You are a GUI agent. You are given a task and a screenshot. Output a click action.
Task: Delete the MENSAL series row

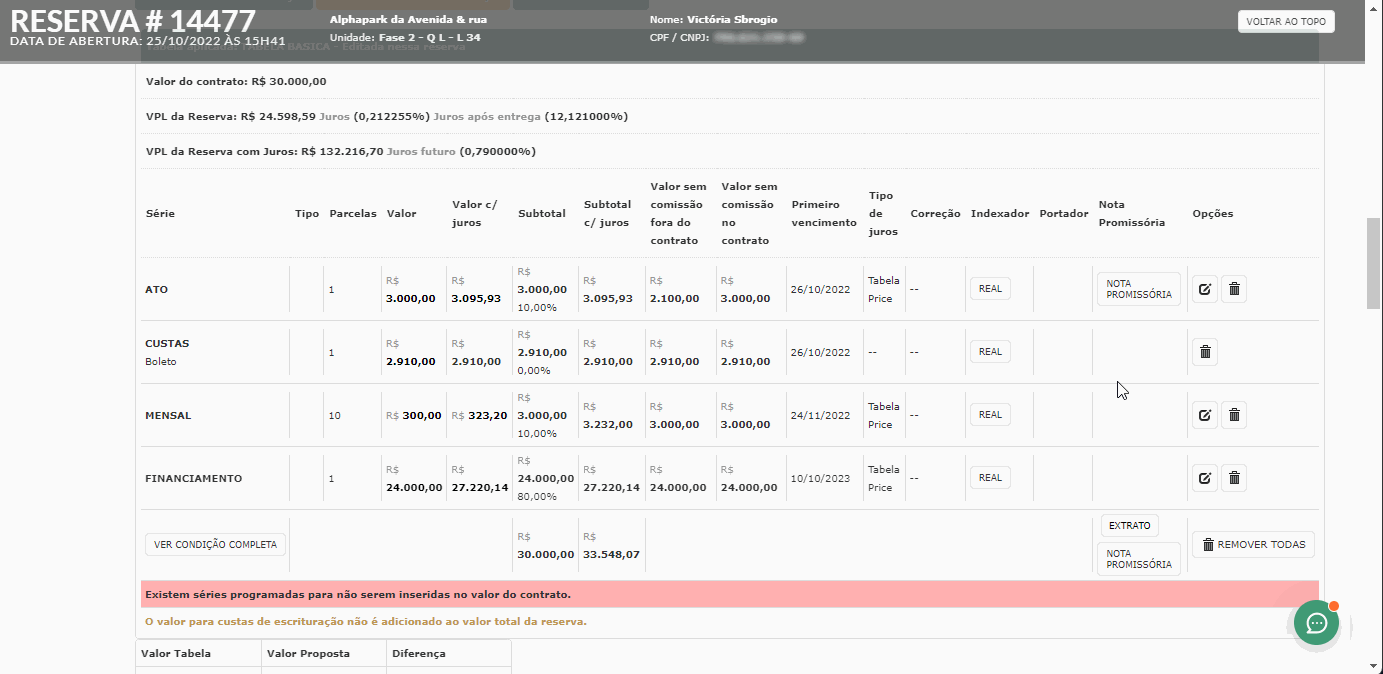(x=1234, y=415)
